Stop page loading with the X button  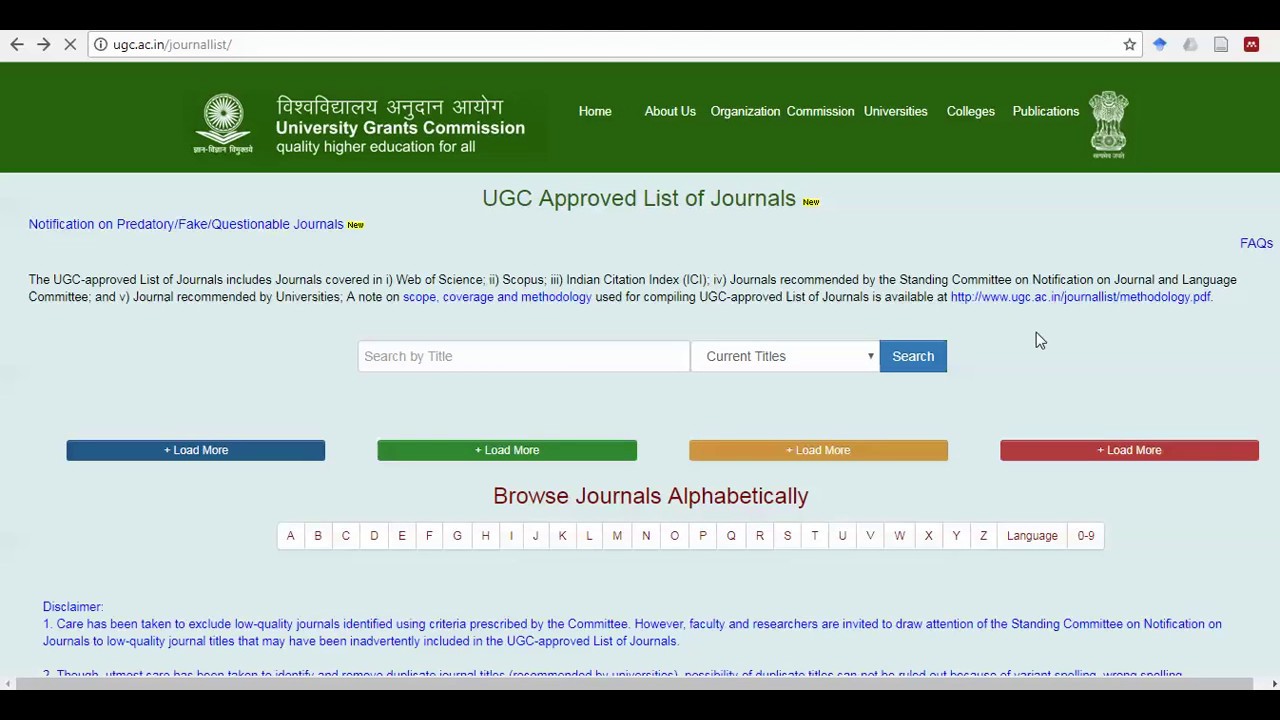(70, 44)
